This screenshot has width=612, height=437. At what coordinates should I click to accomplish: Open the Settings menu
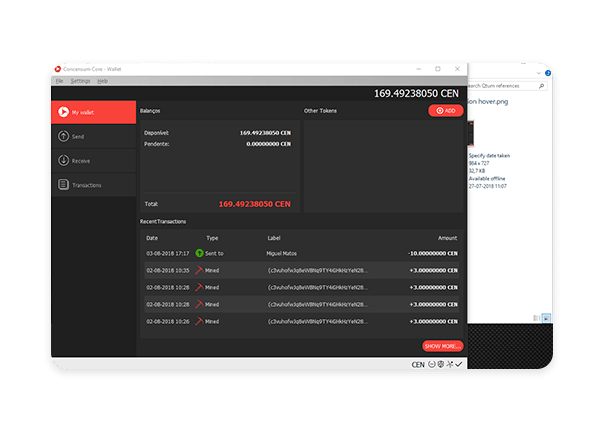pos(80,80)
